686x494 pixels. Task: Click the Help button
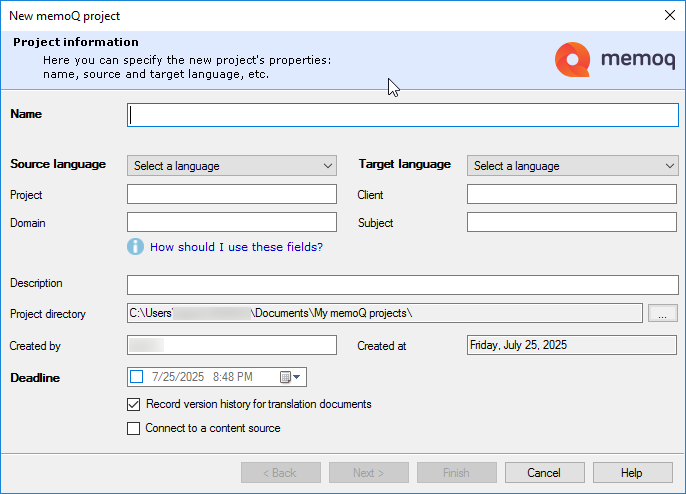[632, 473]
